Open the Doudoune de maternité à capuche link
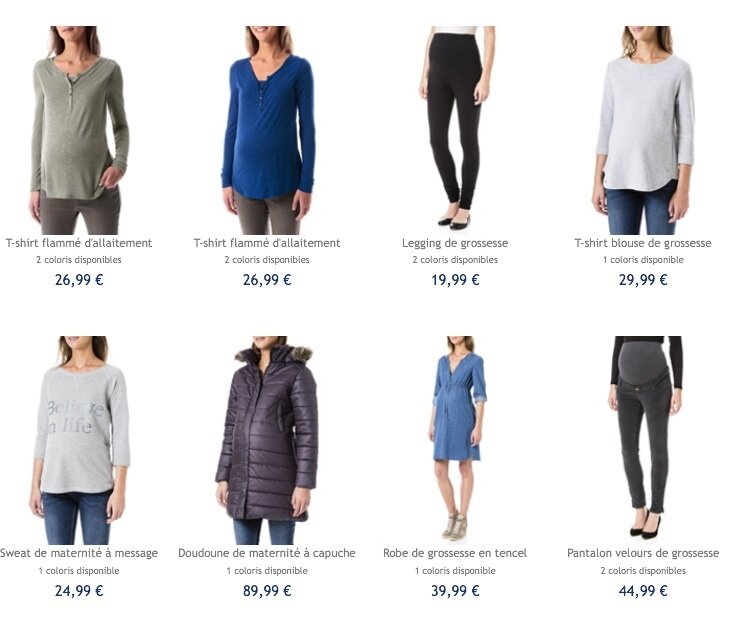 coord(267,553)
